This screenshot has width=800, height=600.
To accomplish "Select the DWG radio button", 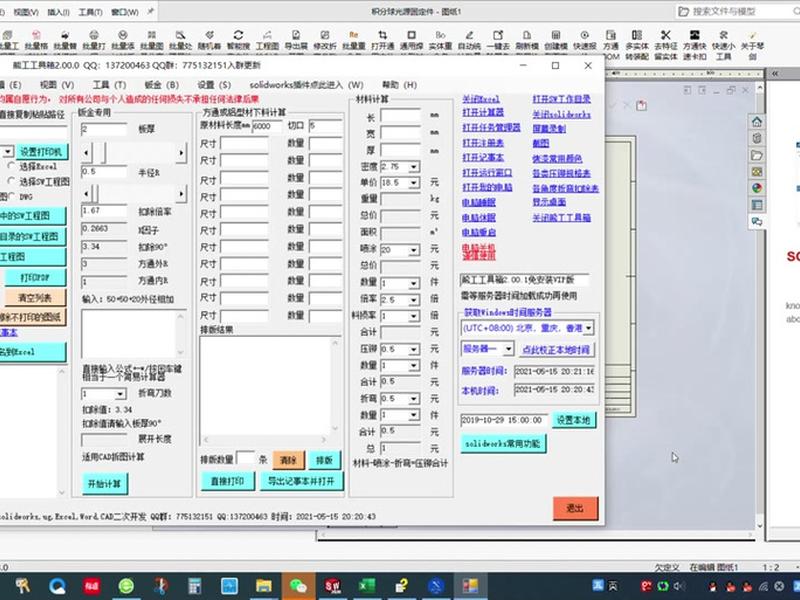I will click(11, 196).
